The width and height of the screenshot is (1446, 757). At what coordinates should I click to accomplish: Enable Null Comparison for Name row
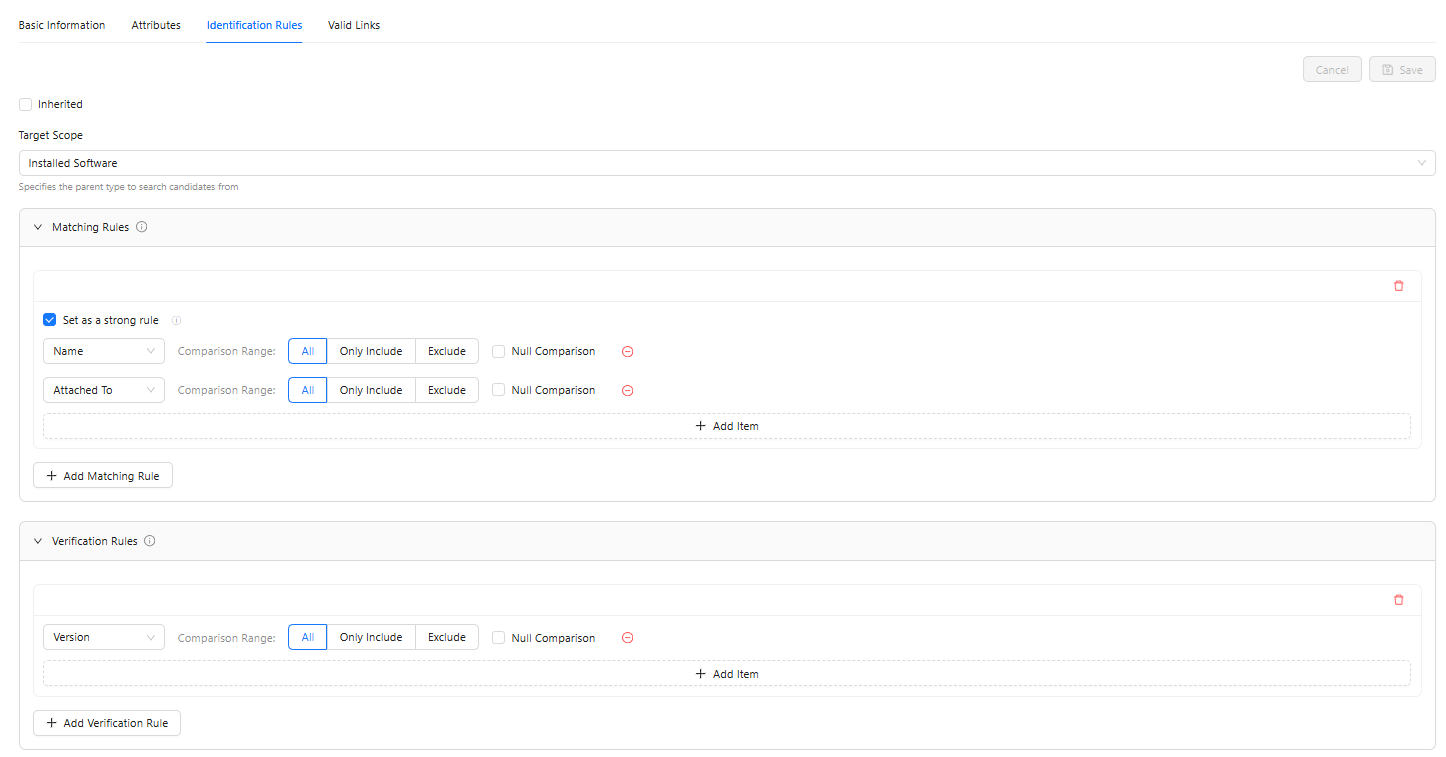(x=498, y=352)
